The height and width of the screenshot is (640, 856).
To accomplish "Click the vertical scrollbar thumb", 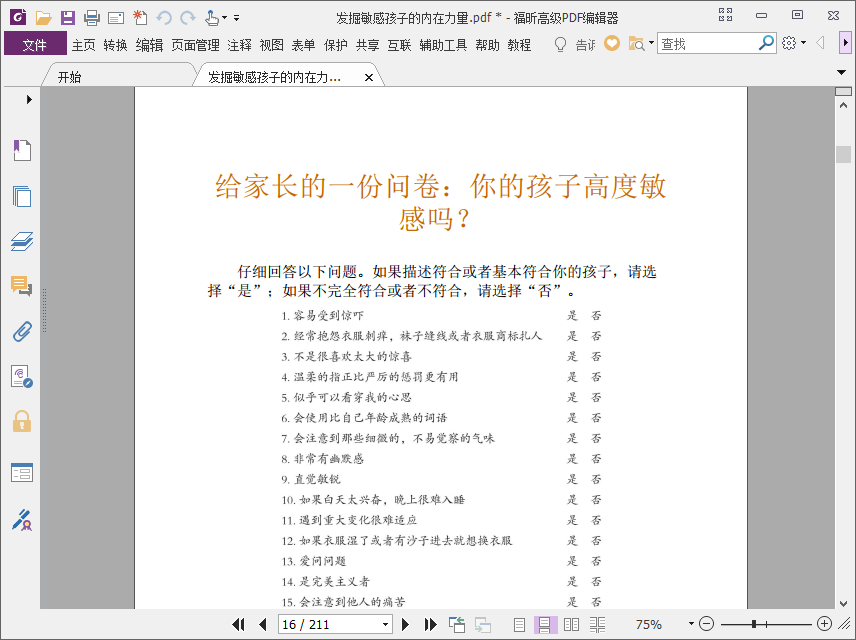I will coord(843,154).
